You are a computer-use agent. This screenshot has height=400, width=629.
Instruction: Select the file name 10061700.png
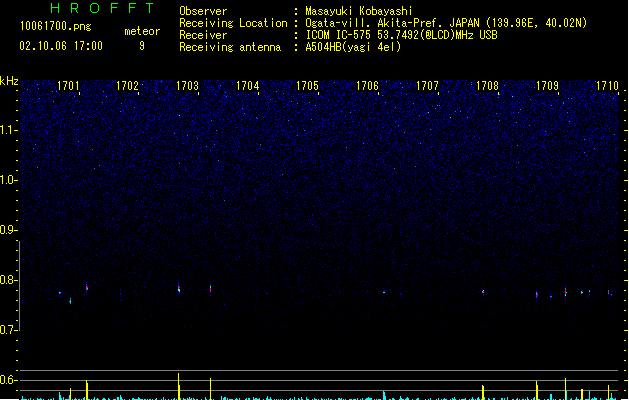56,26
